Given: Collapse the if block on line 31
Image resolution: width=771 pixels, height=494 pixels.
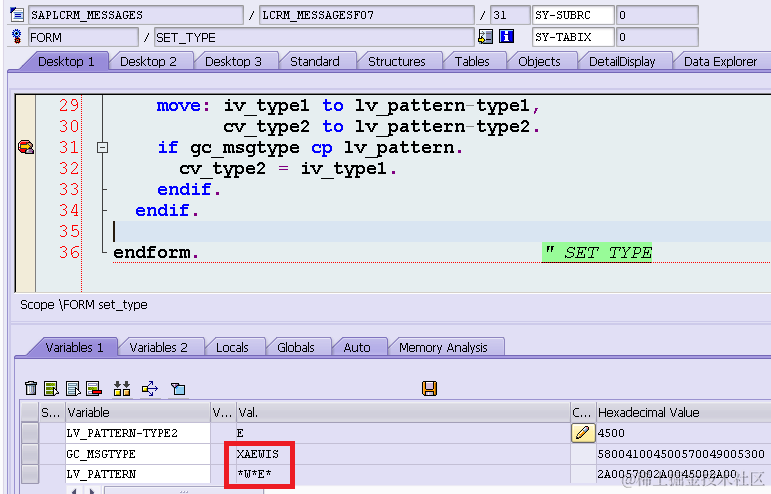Looking at the screenshot, I should click(102, 147).
